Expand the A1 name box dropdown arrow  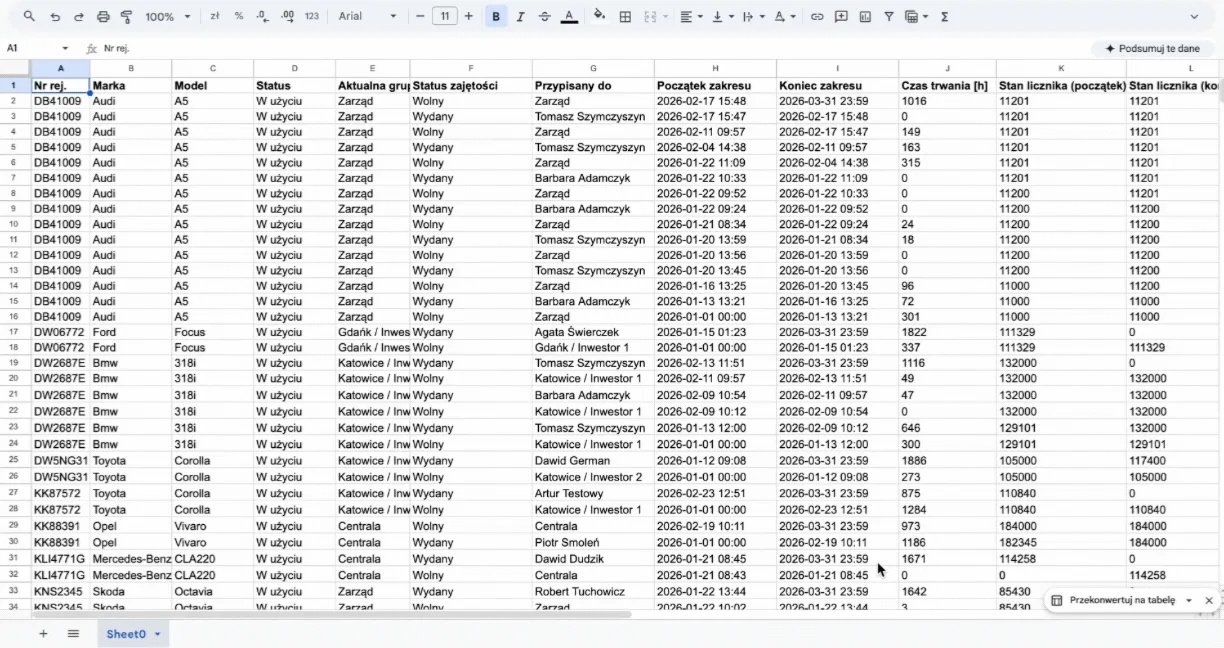(x=65, y=48)
